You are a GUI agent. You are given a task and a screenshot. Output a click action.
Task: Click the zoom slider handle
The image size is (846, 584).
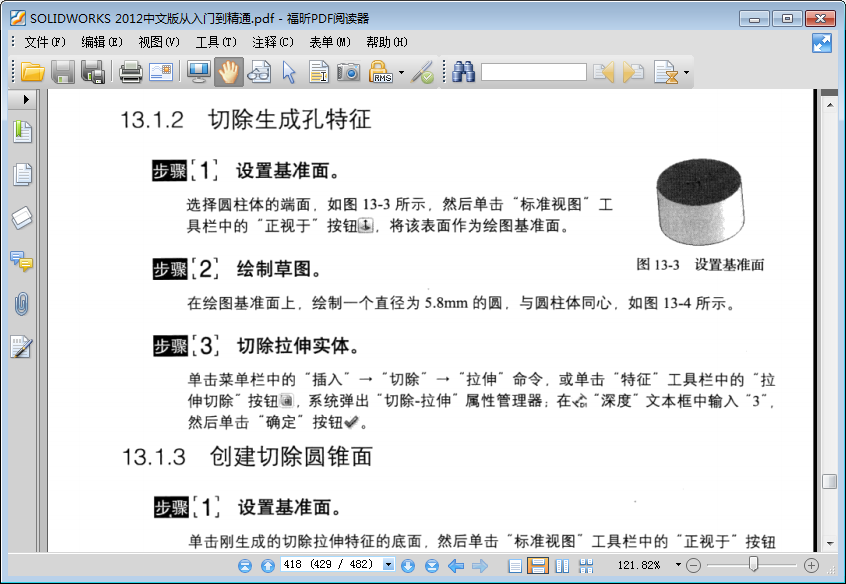click(754, 565)
